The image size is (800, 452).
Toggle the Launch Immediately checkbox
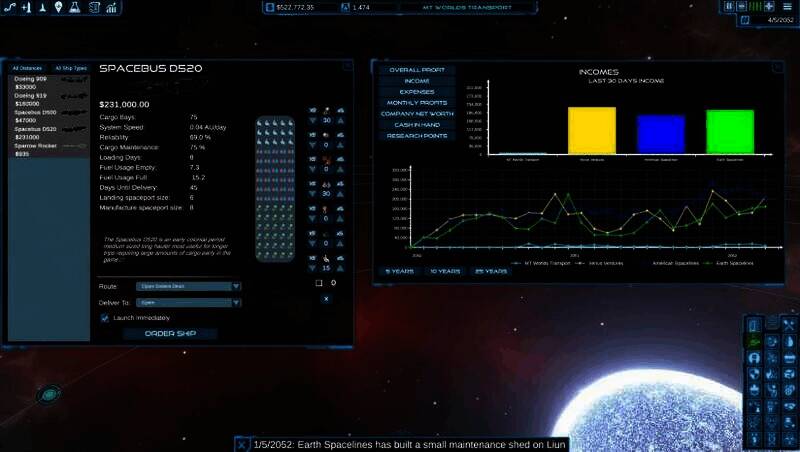(105, 318)
